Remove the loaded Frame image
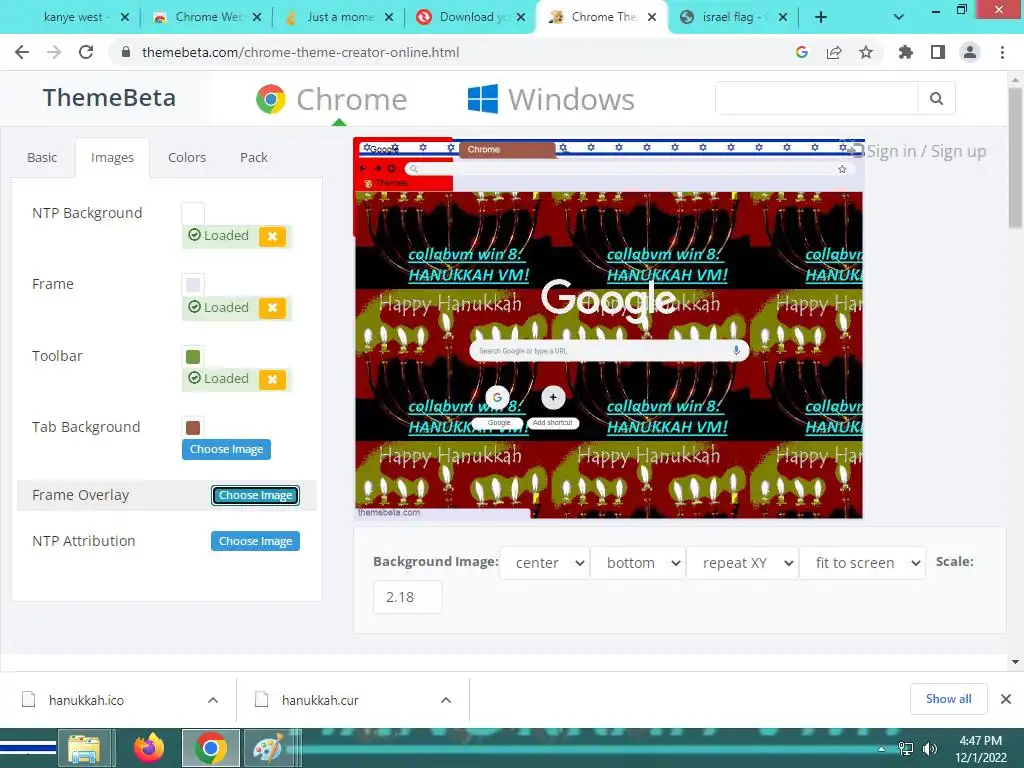 click(x=272, y=308)
